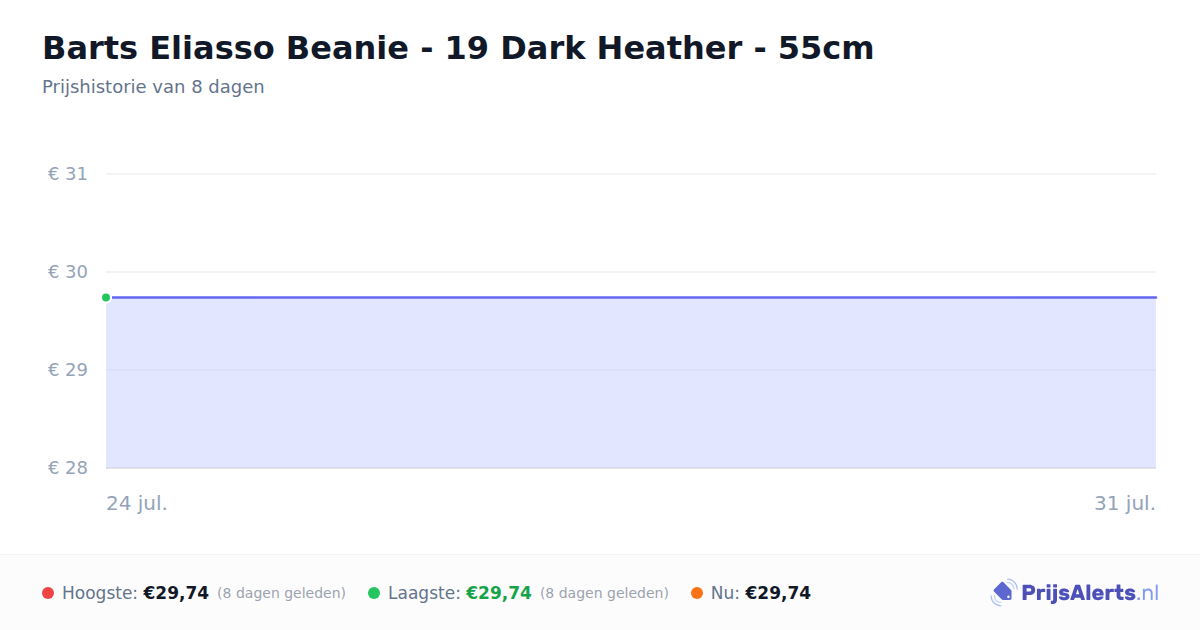
Task: Click the orange Nu indicator dot
Action: 697,593
